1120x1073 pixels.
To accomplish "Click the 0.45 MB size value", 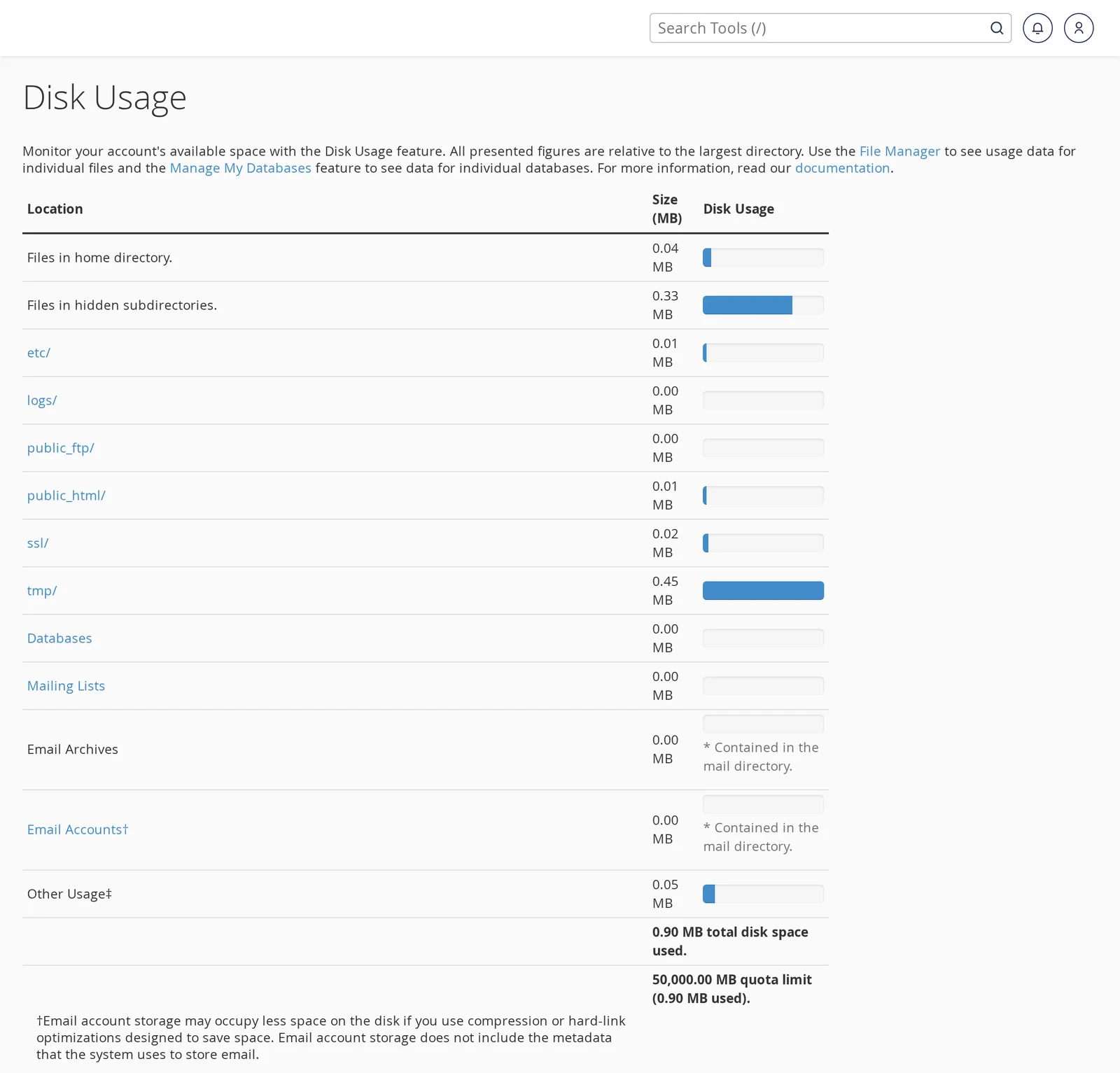I will click(665, 591).
